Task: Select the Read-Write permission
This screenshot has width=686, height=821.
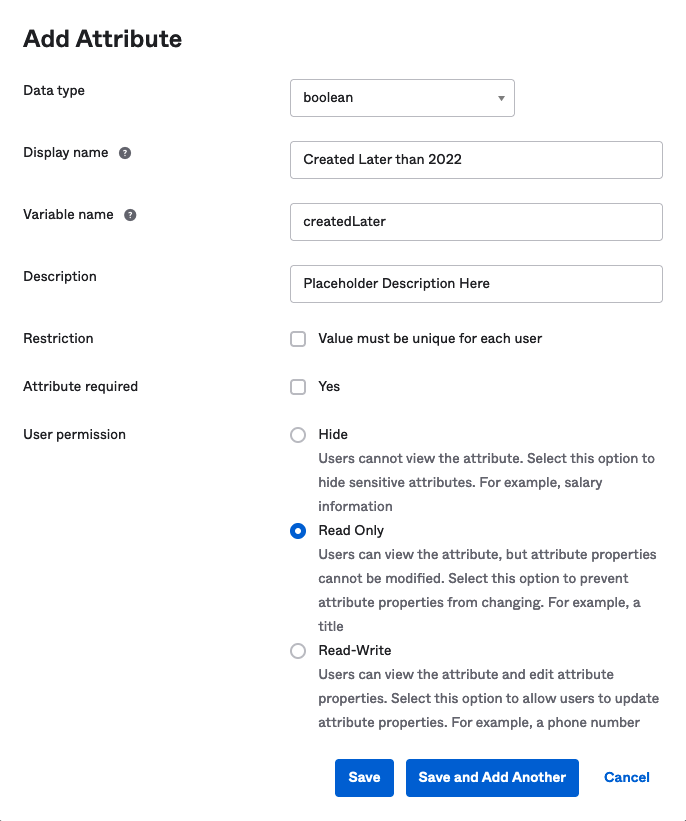Action: 297,650
